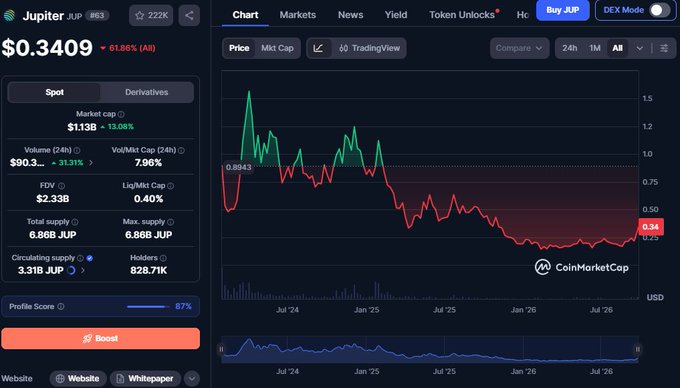Viewport: 680px width, 388px height.
Task: Switch to the line chart type icon
Action: coord(319,48)
